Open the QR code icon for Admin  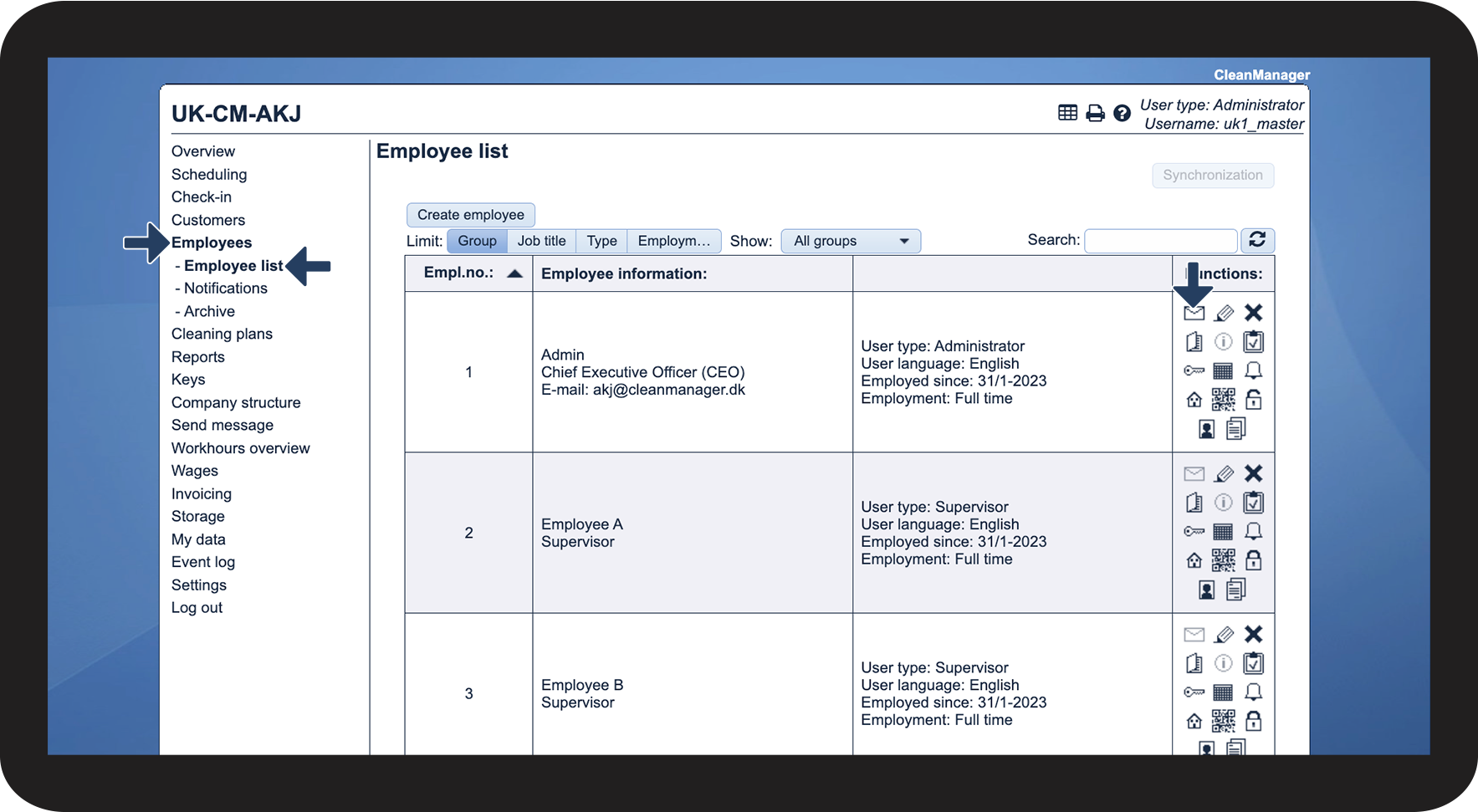click(x=1223, y=400)
